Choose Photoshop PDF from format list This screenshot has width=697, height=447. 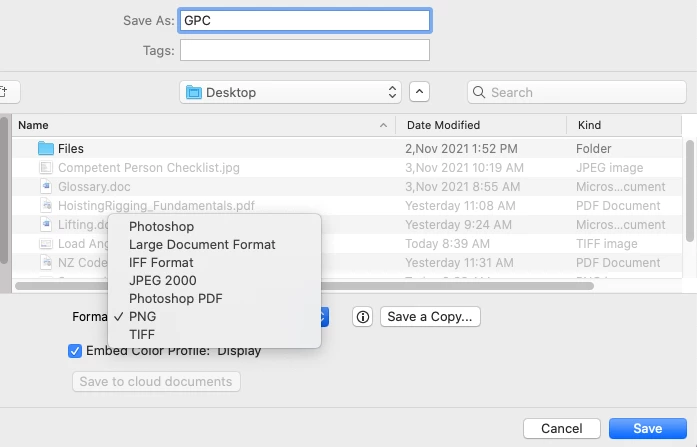pos(175,298)
